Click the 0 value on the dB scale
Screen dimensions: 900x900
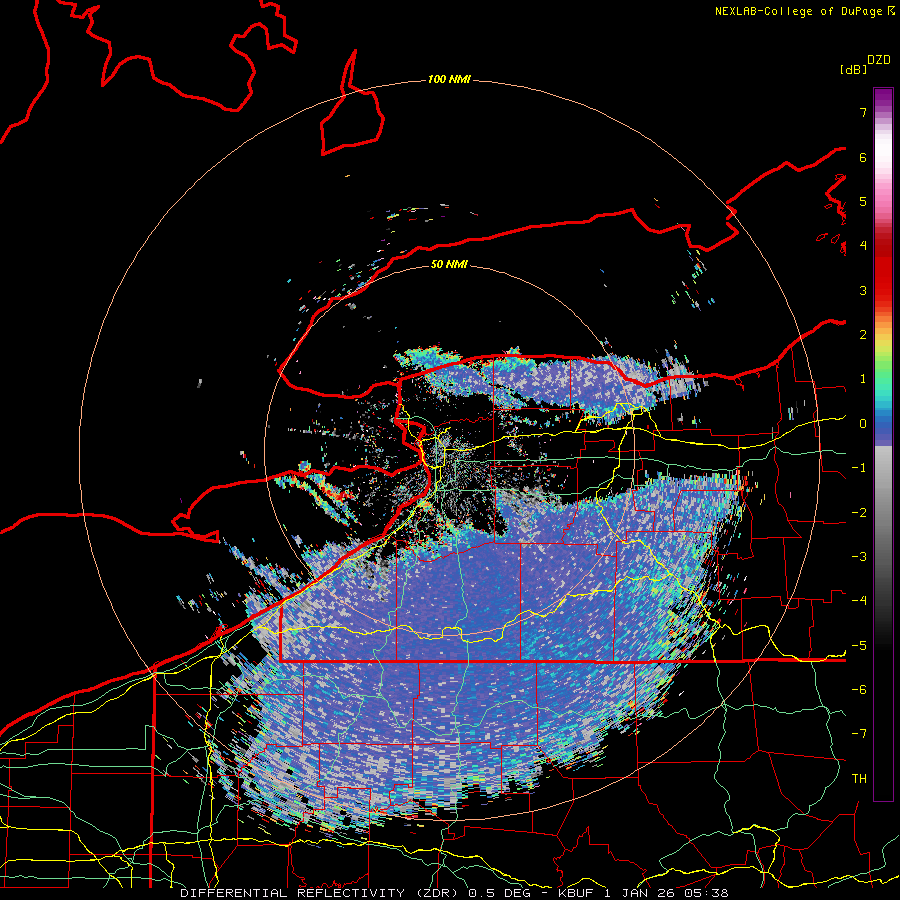pyautogui.click(x=863, y=424)
